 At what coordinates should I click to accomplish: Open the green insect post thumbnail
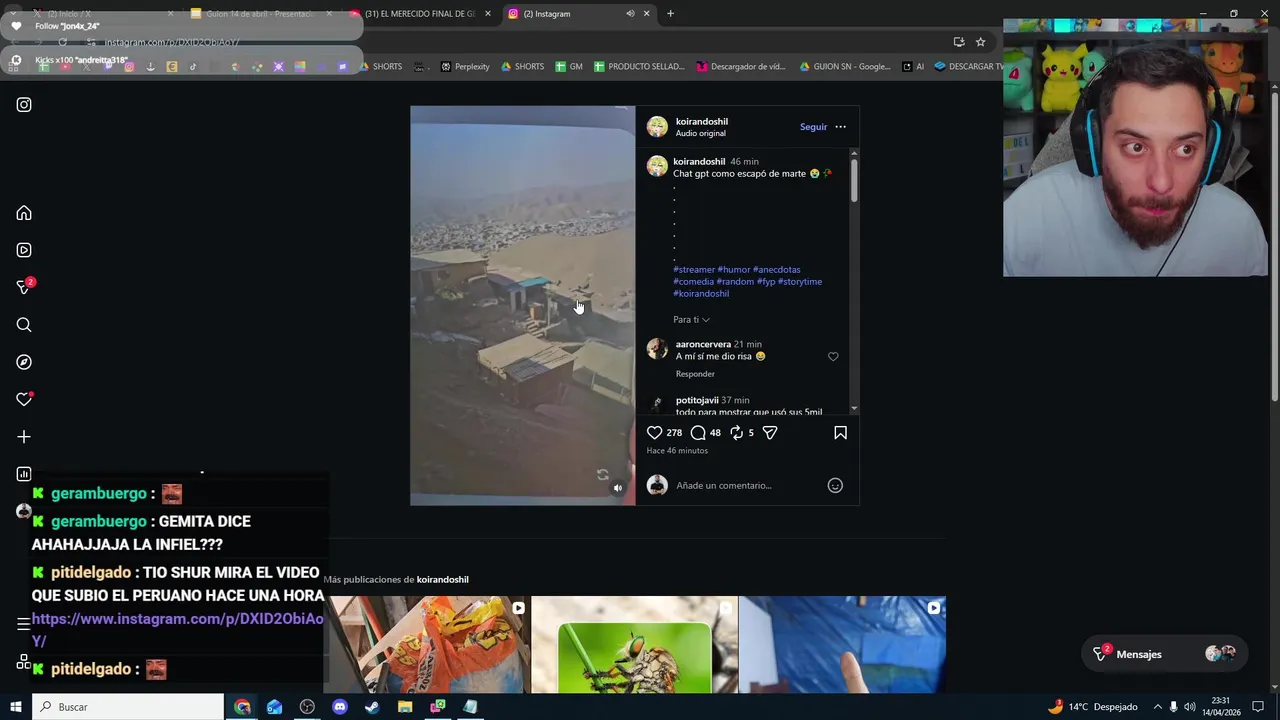634,645
